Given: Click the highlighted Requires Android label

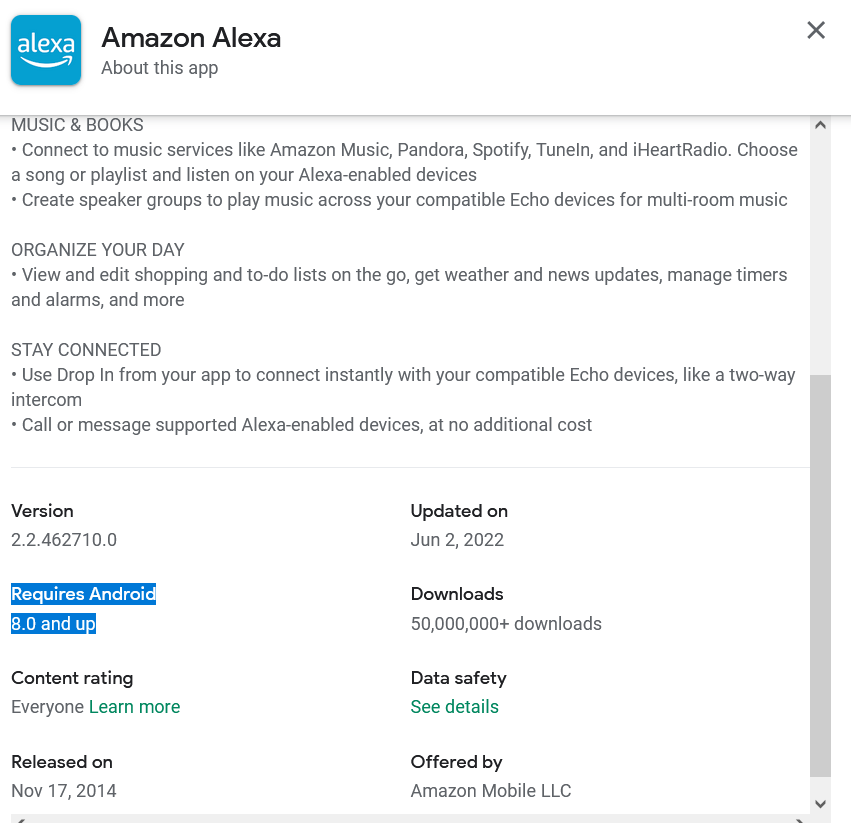Looking at the screenshot, I should click(x=83, y=594).
